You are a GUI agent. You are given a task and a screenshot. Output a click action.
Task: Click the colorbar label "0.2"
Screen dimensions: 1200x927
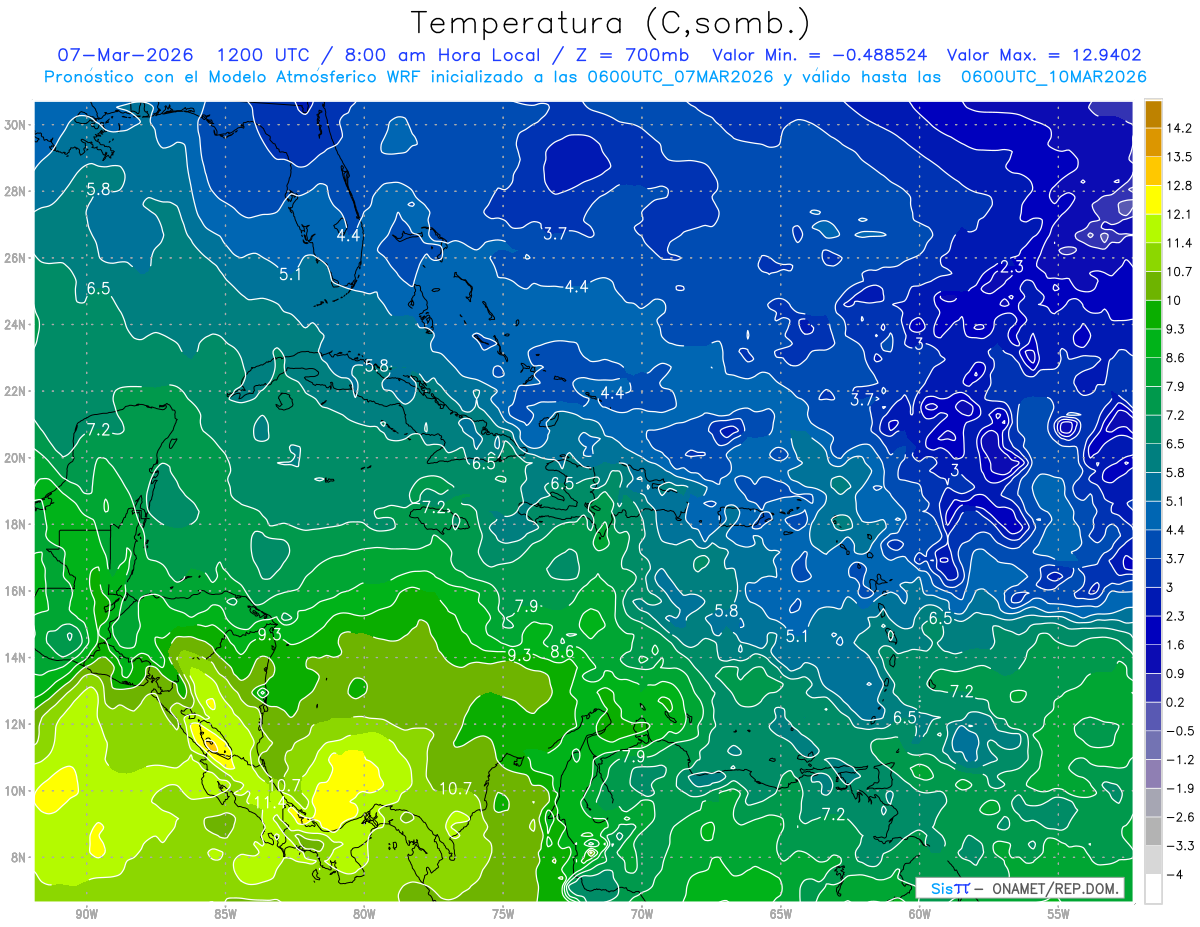coord(1177,702)
